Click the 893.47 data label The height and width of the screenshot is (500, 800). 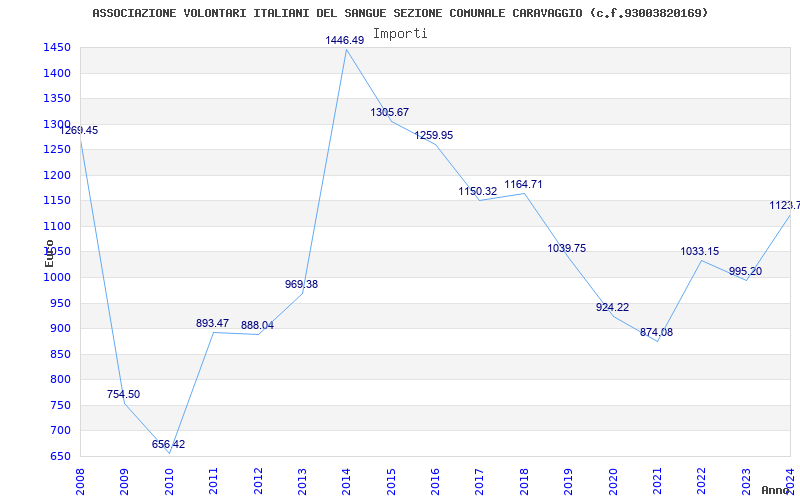pyautogui.click(x=212, y=323)
